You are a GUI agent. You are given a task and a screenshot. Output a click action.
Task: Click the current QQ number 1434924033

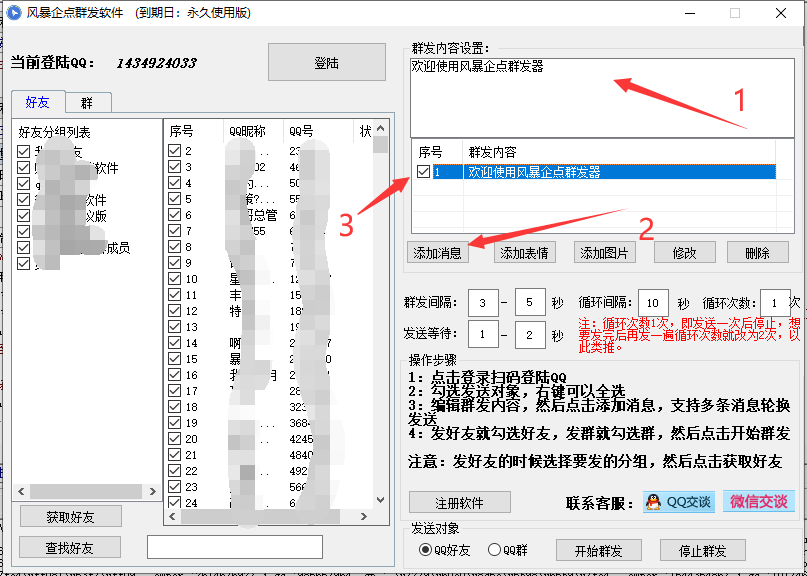click(x=156, y=63)
